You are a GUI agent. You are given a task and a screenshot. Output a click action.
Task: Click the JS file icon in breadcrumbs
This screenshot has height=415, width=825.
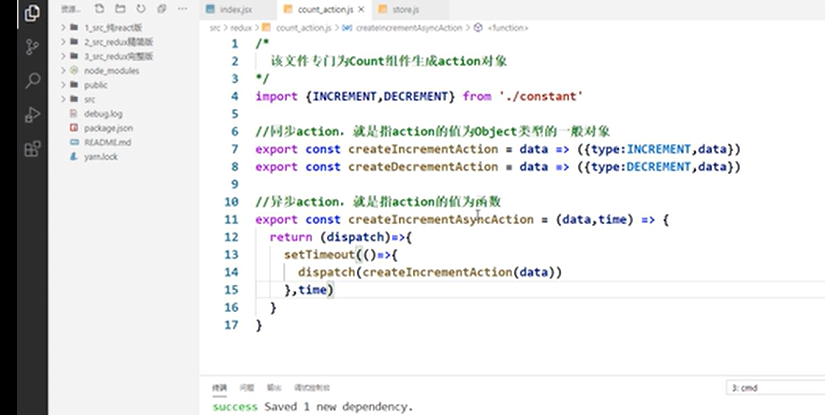266,28
